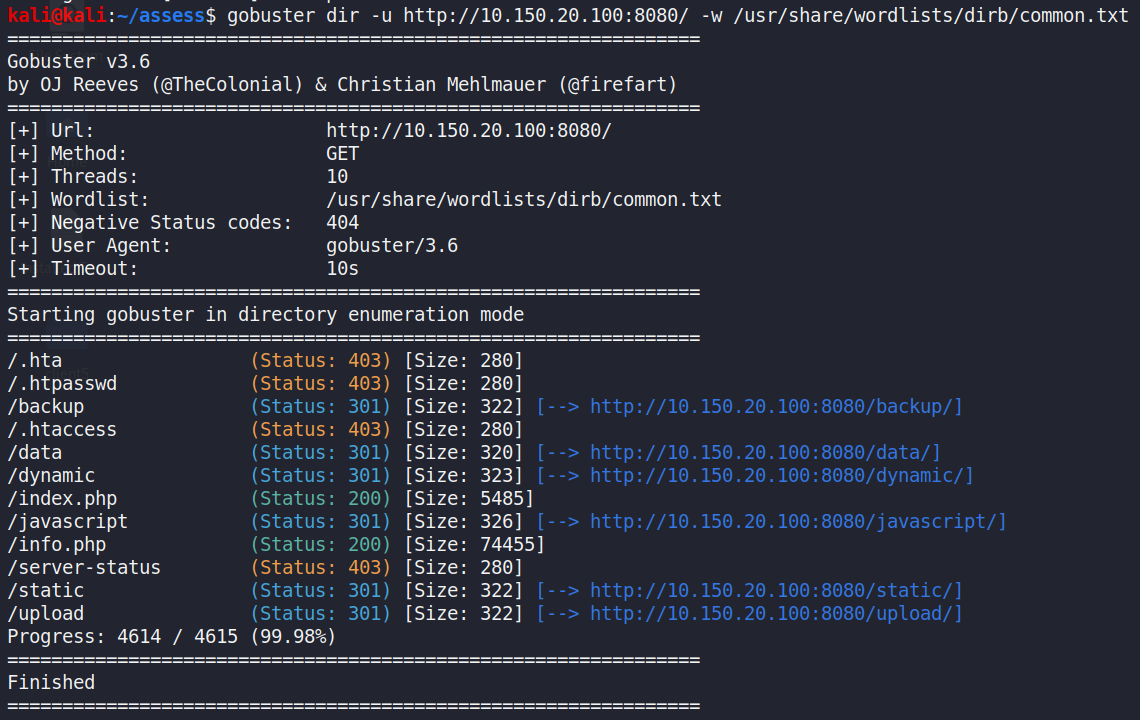
Task: Click the authors line mentioning @firefart
Action: tap(342, 84)
